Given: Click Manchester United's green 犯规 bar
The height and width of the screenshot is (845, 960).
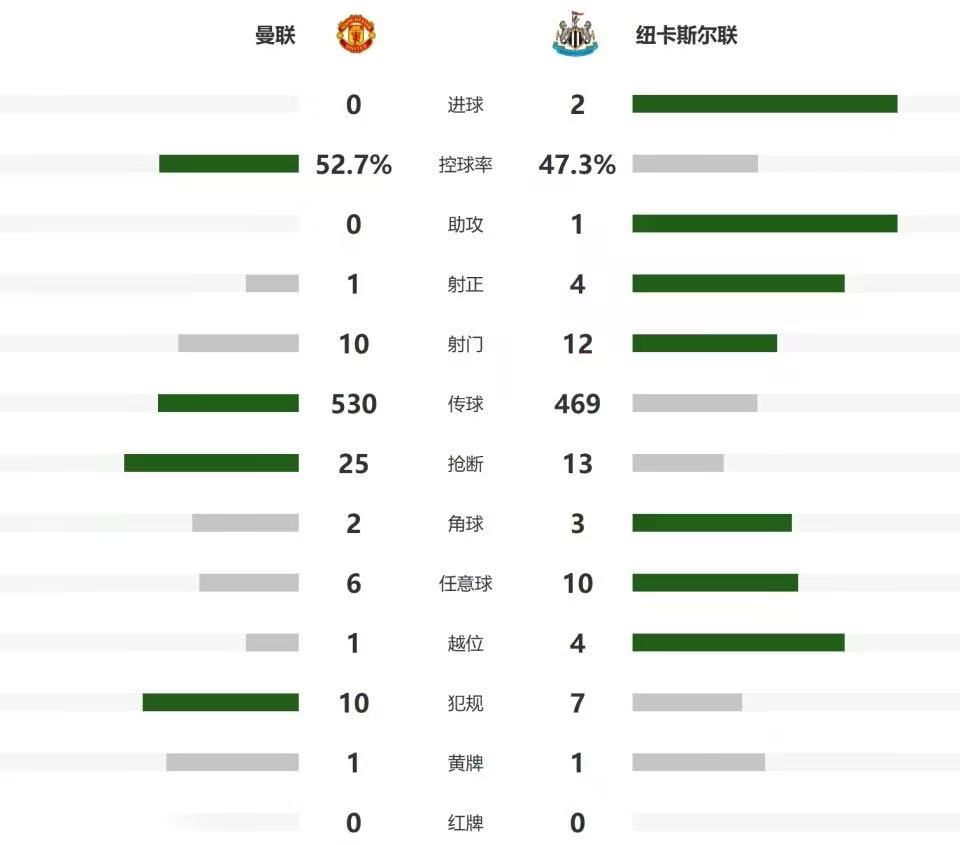Looking at the screenshot, I should tap(220, 702).
